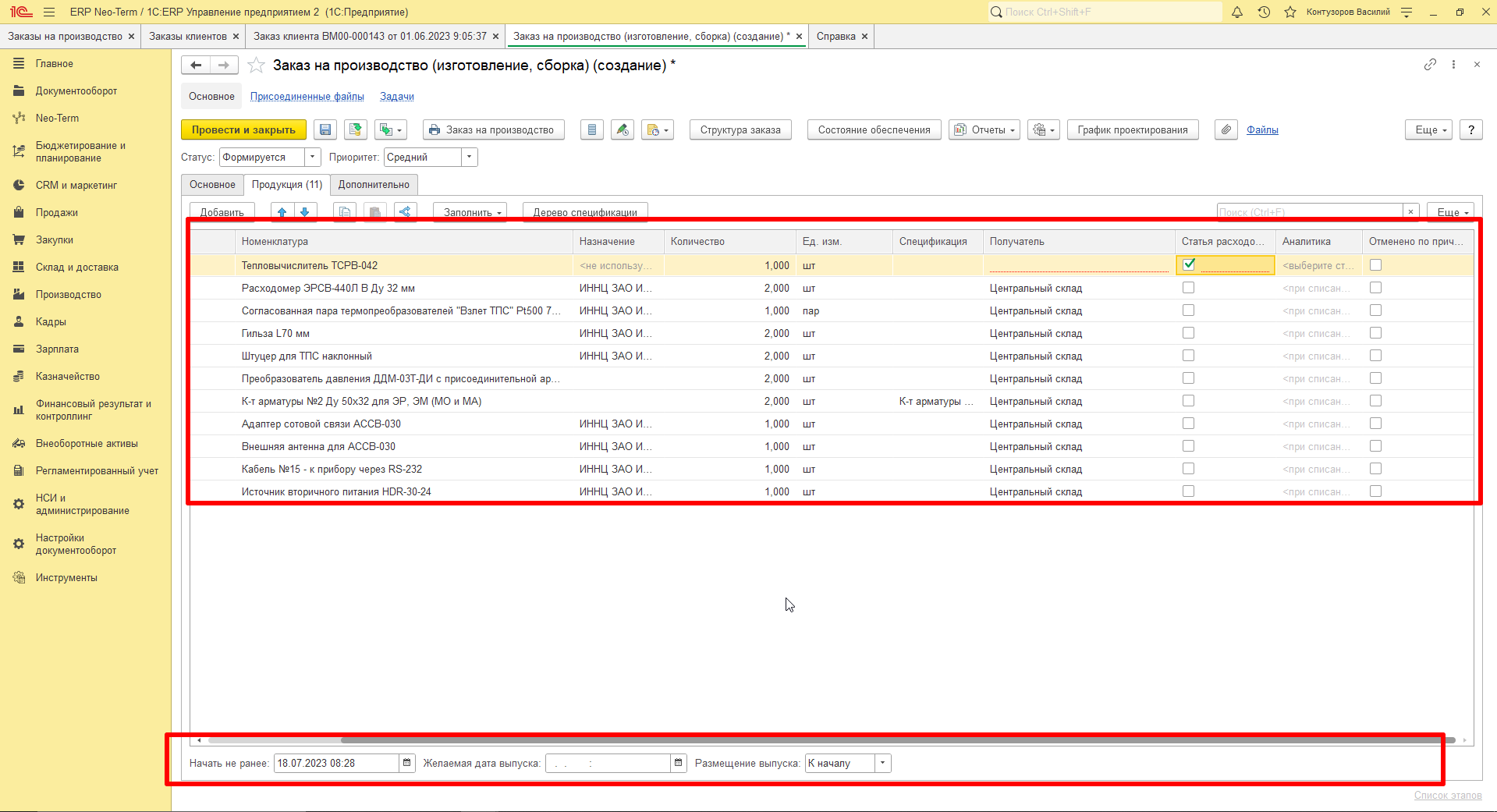Open the notifications bell in the title bar
This screenshot has height=812, width=1497.
(x=1237, y=12)
